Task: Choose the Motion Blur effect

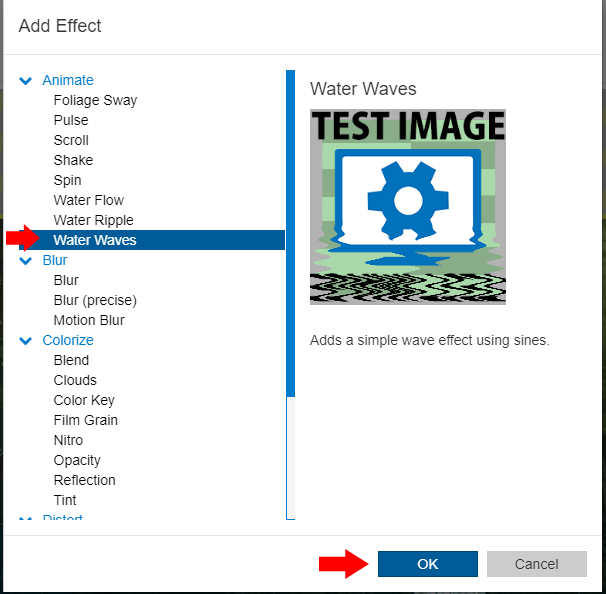Action: [x=89, y=320]
